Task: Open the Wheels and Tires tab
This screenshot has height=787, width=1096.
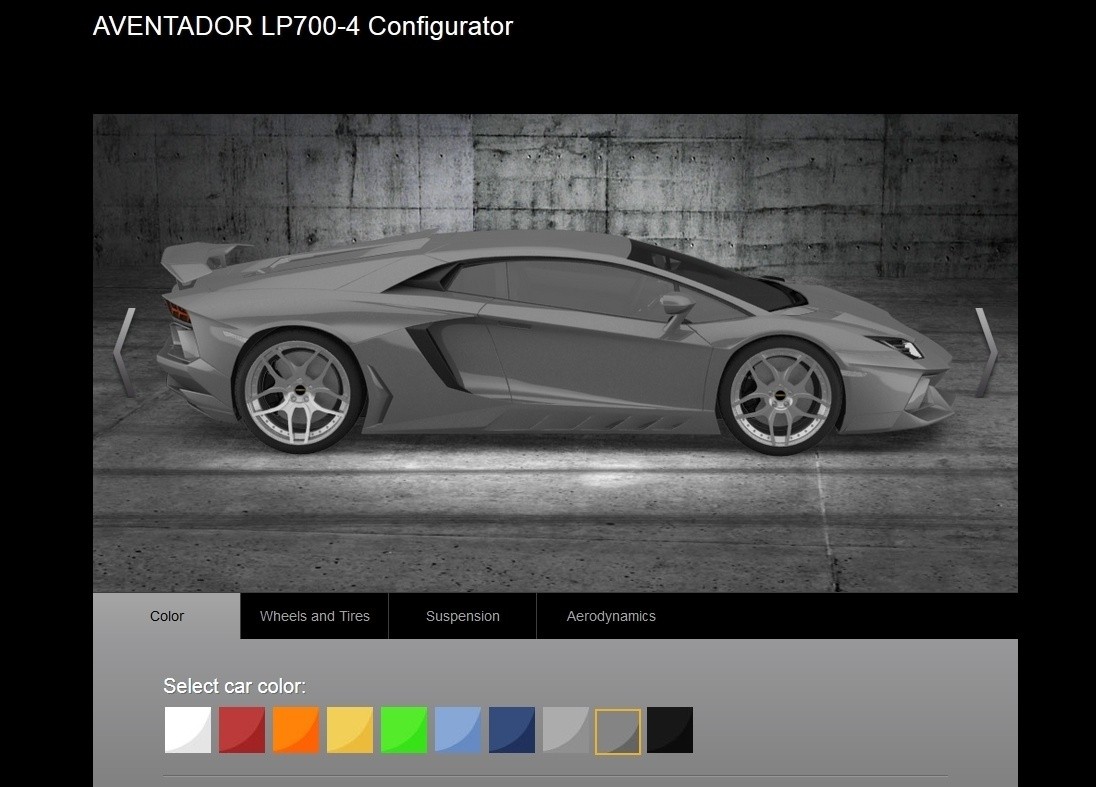Action: click(x=315, y=616)
